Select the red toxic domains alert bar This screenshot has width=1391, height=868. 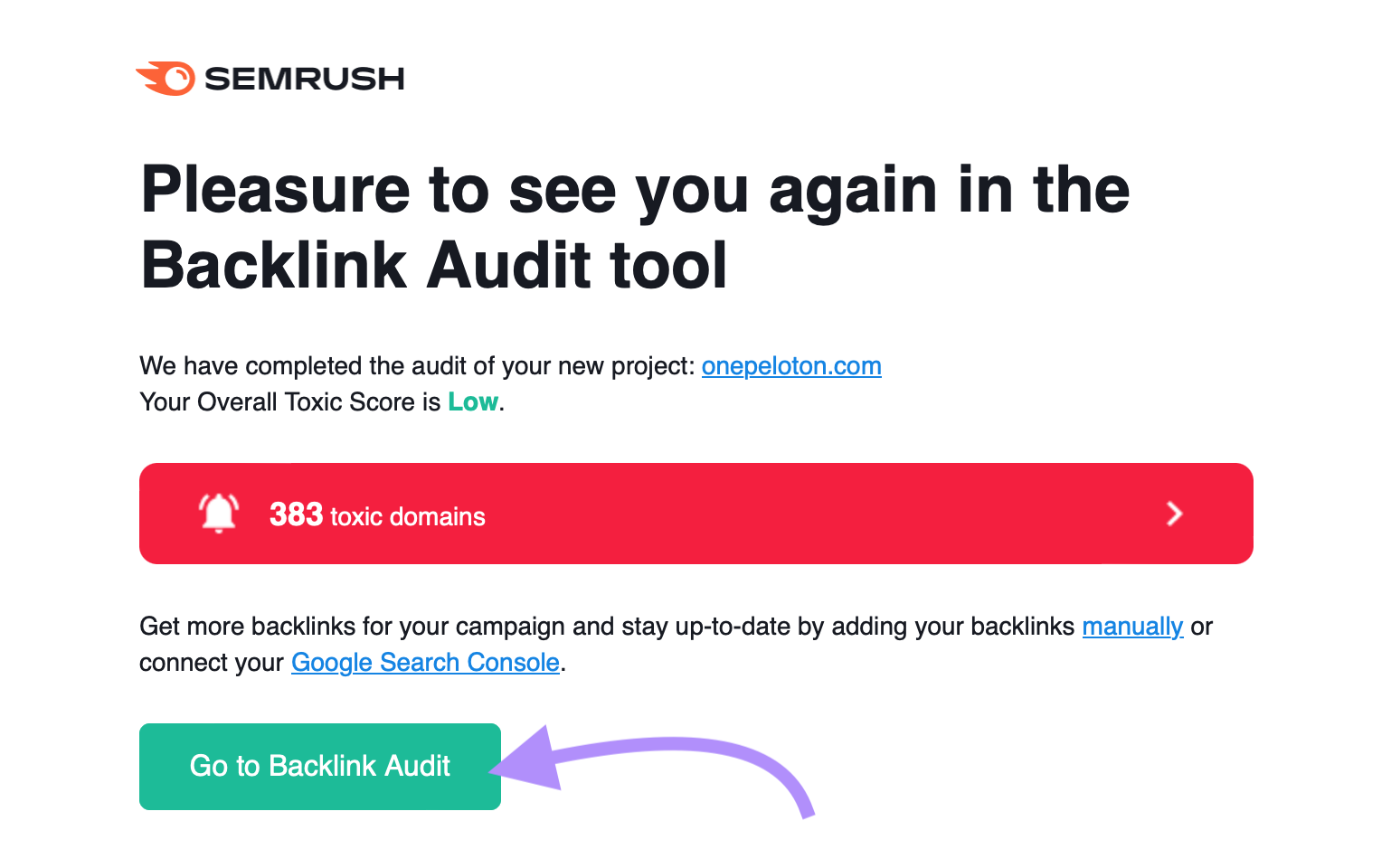[696, 514]
